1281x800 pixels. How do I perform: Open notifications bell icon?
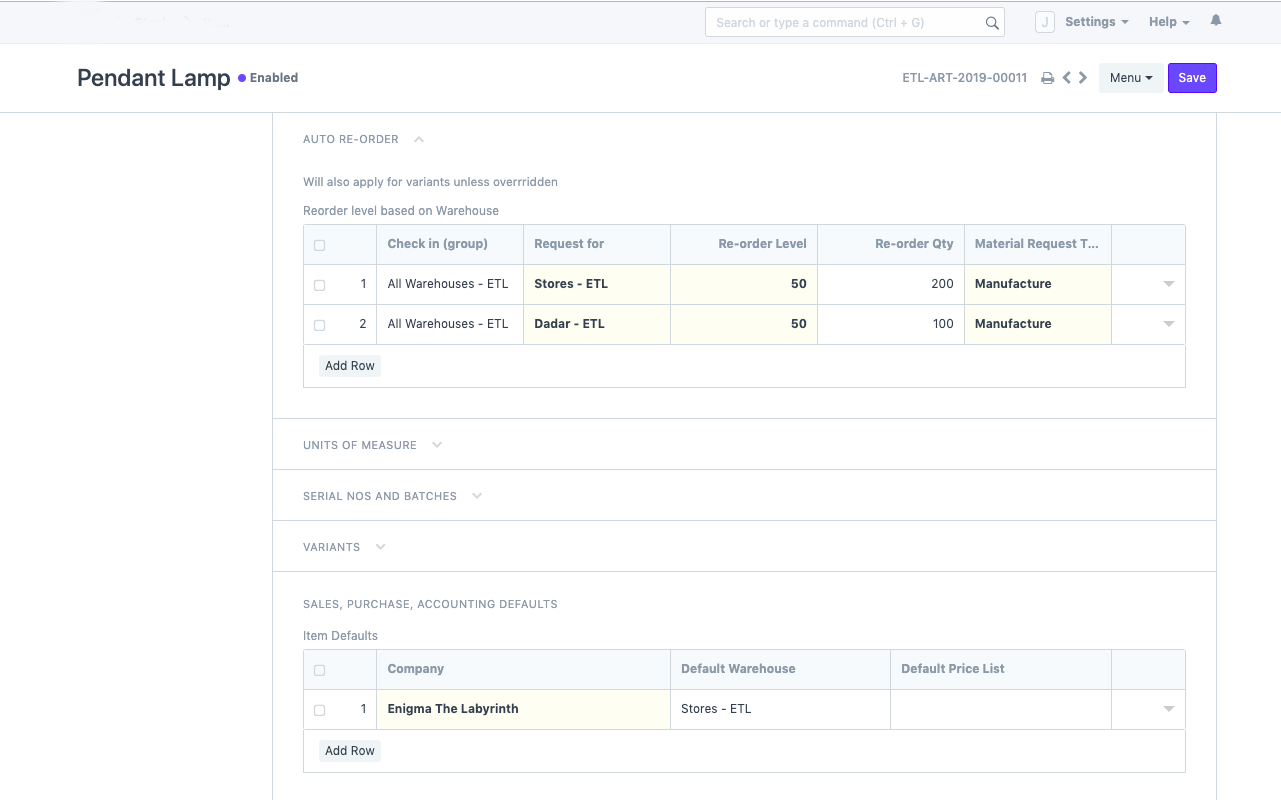1216,21
